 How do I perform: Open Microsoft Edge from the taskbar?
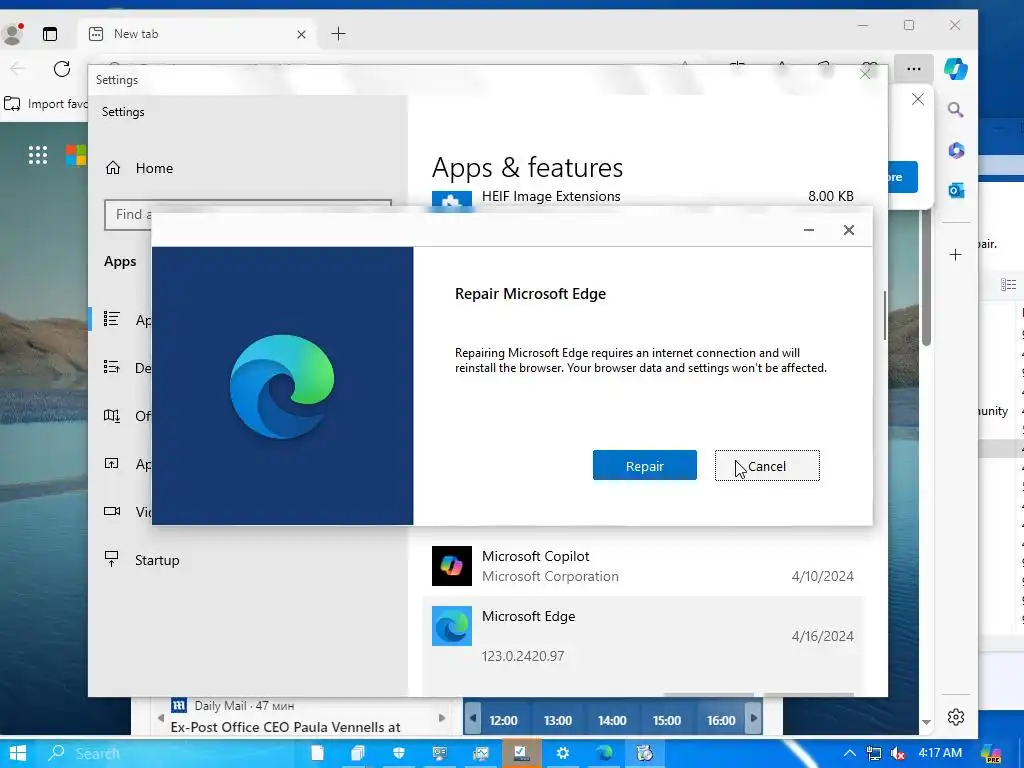click(604, 753)
